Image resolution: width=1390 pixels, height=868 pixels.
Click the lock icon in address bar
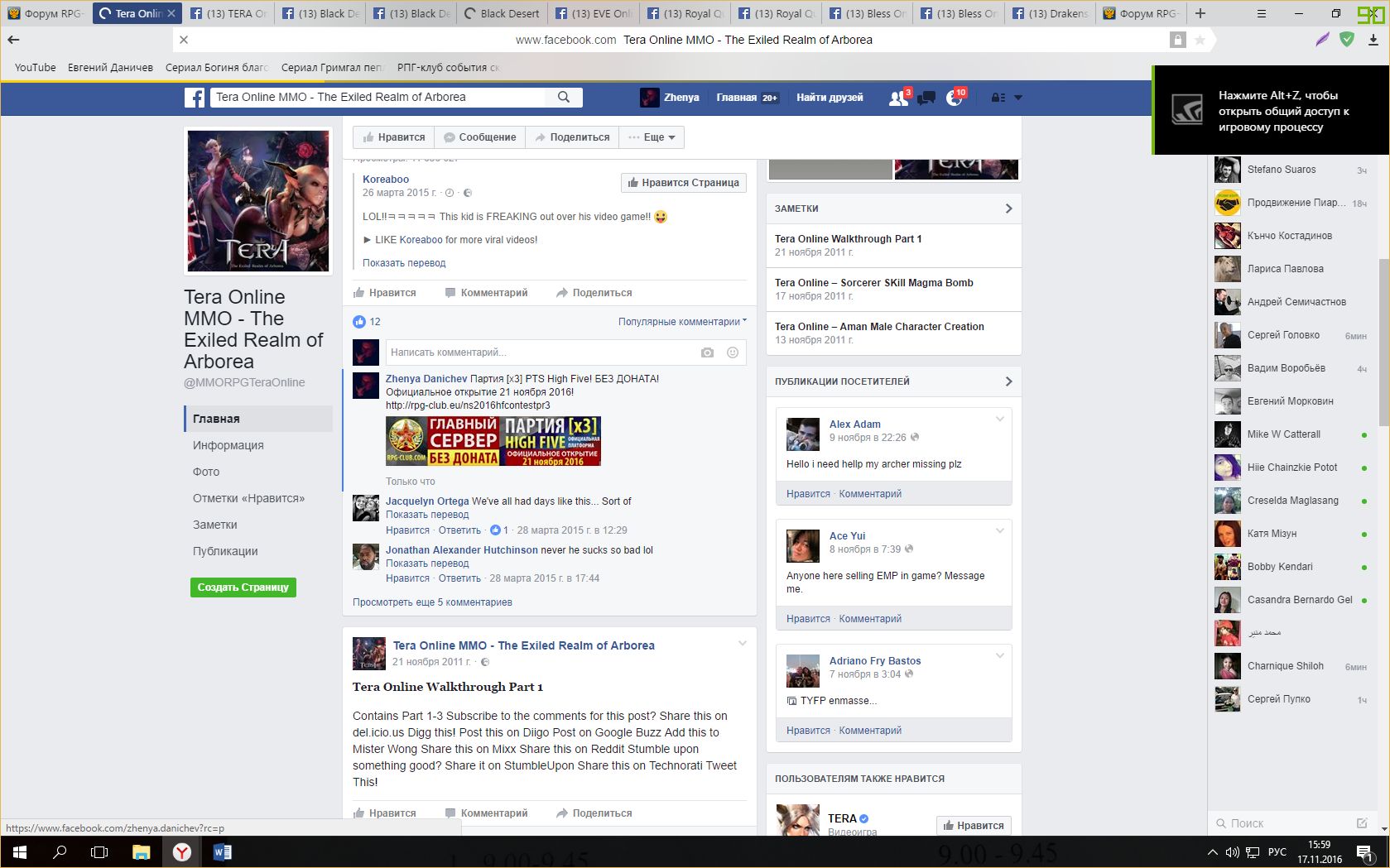point(1177,40)
